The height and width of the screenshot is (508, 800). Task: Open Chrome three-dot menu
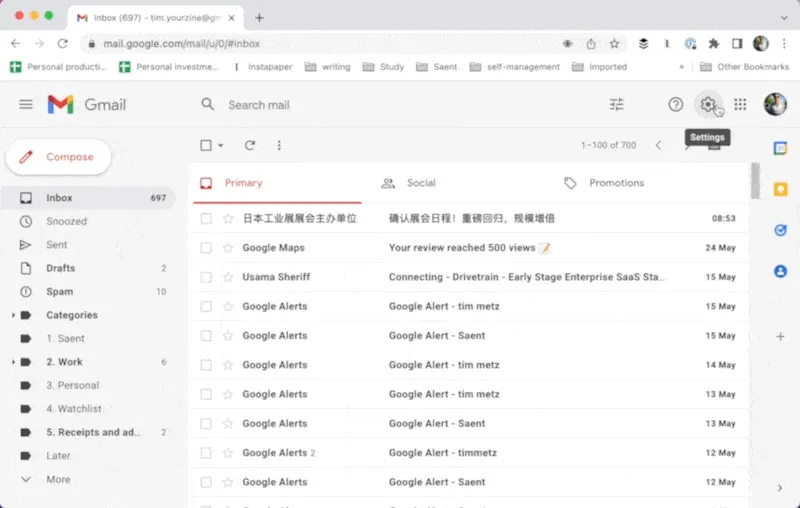click(784, 44)
